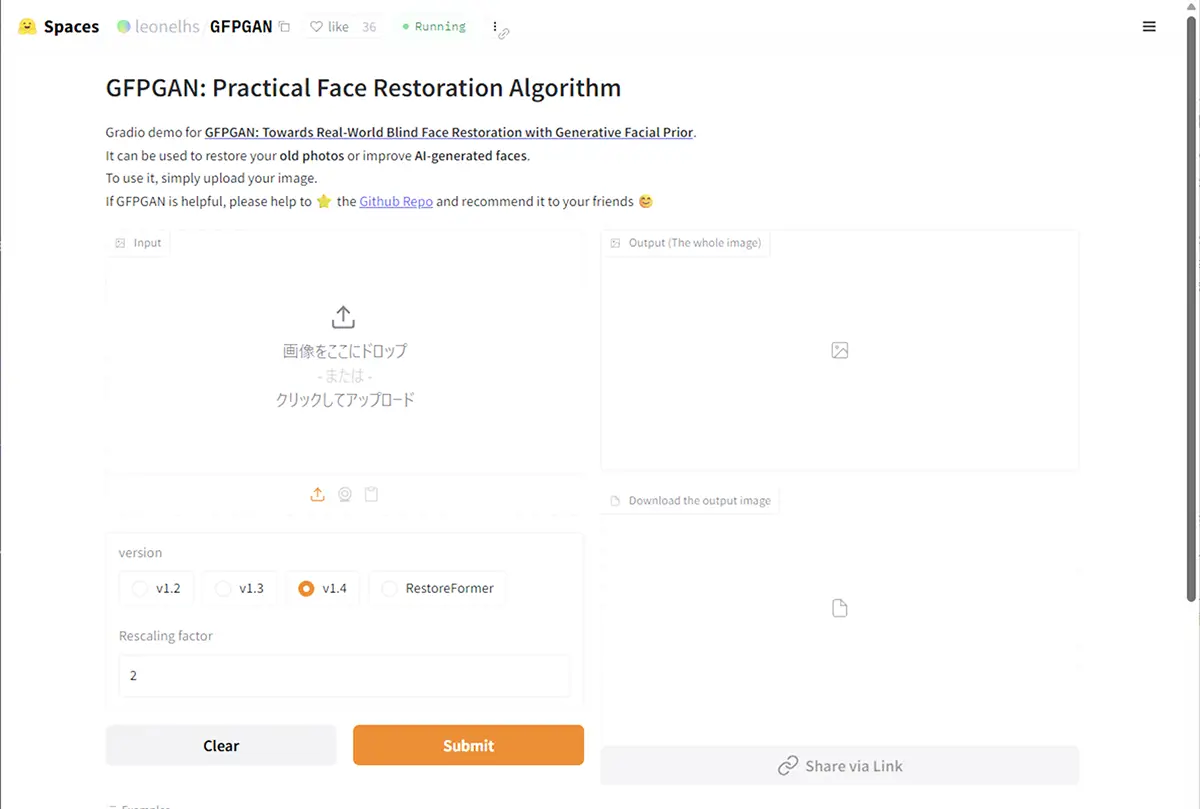
Task: Expand the Examples section at the bottom
Action: [140, 805]
